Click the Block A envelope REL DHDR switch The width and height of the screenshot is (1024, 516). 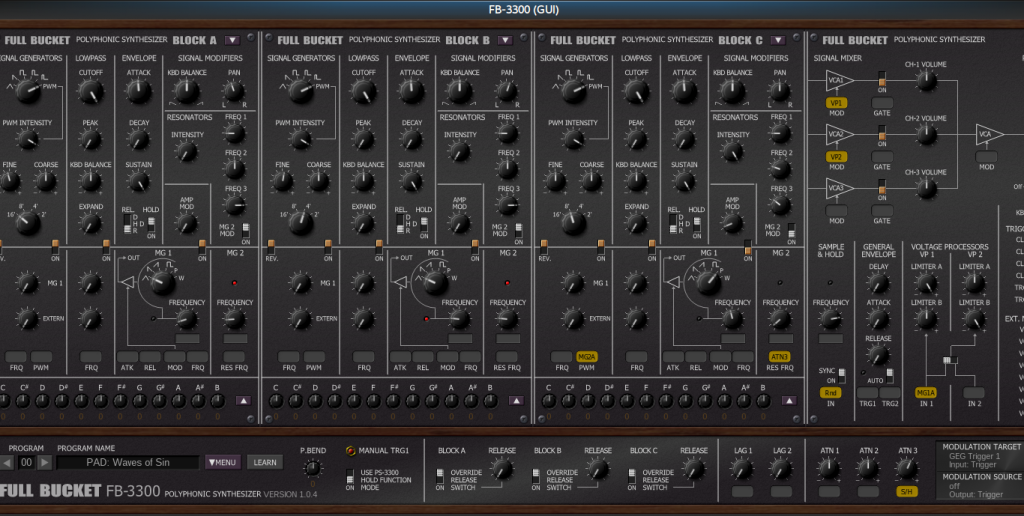click(x=127, y=224)
